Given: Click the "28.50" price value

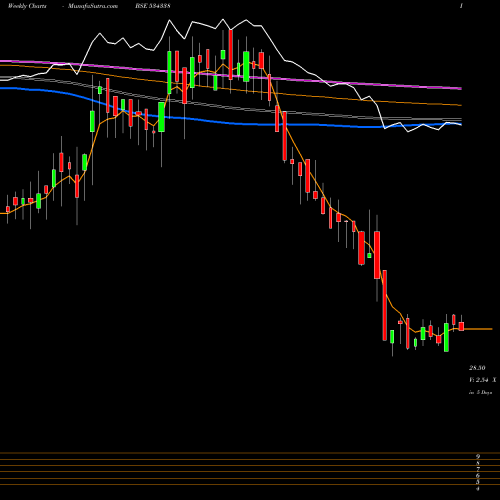Looking at the screenshot, I should (x=477, y=368).
